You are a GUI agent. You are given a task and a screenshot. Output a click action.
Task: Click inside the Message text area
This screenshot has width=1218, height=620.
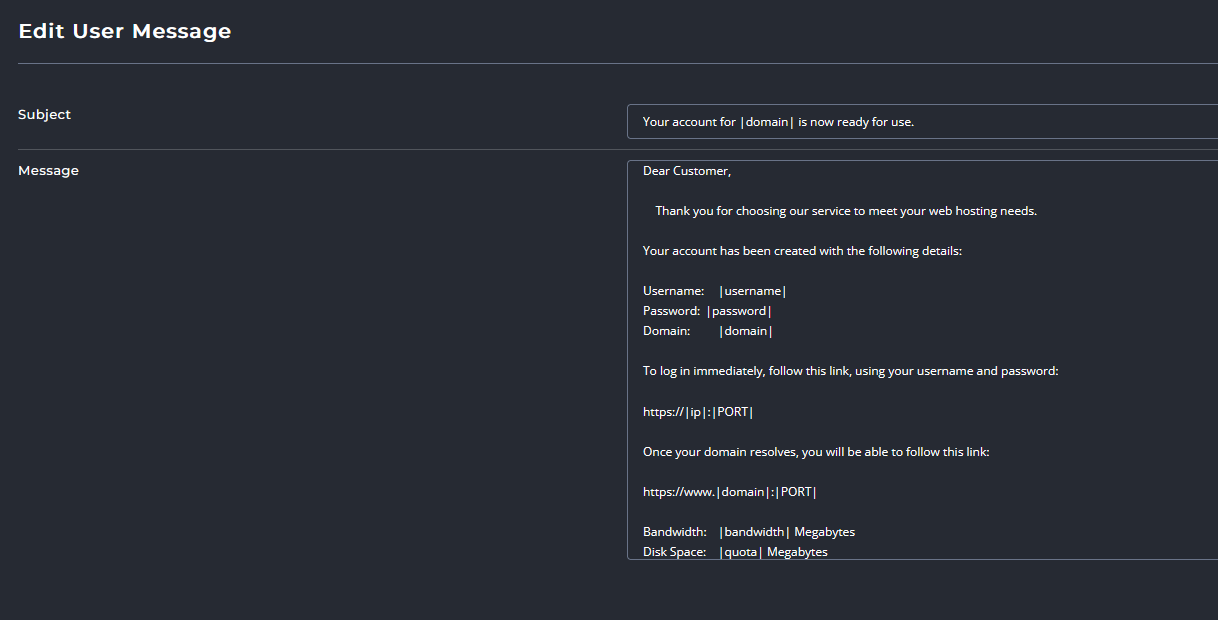click(x=922, y=360)
